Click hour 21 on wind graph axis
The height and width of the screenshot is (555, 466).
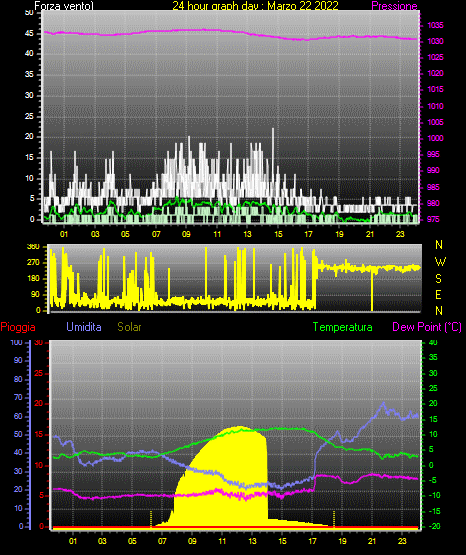click(x=370, y=234)
